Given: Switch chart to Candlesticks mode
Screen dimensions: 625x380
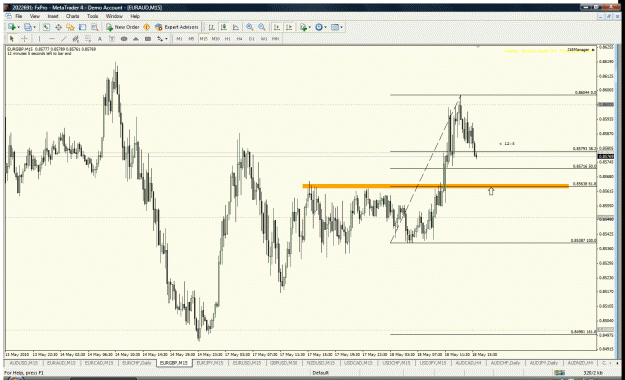Looking at the screenshot, I should pyautogui.click(x=224, y=27).
